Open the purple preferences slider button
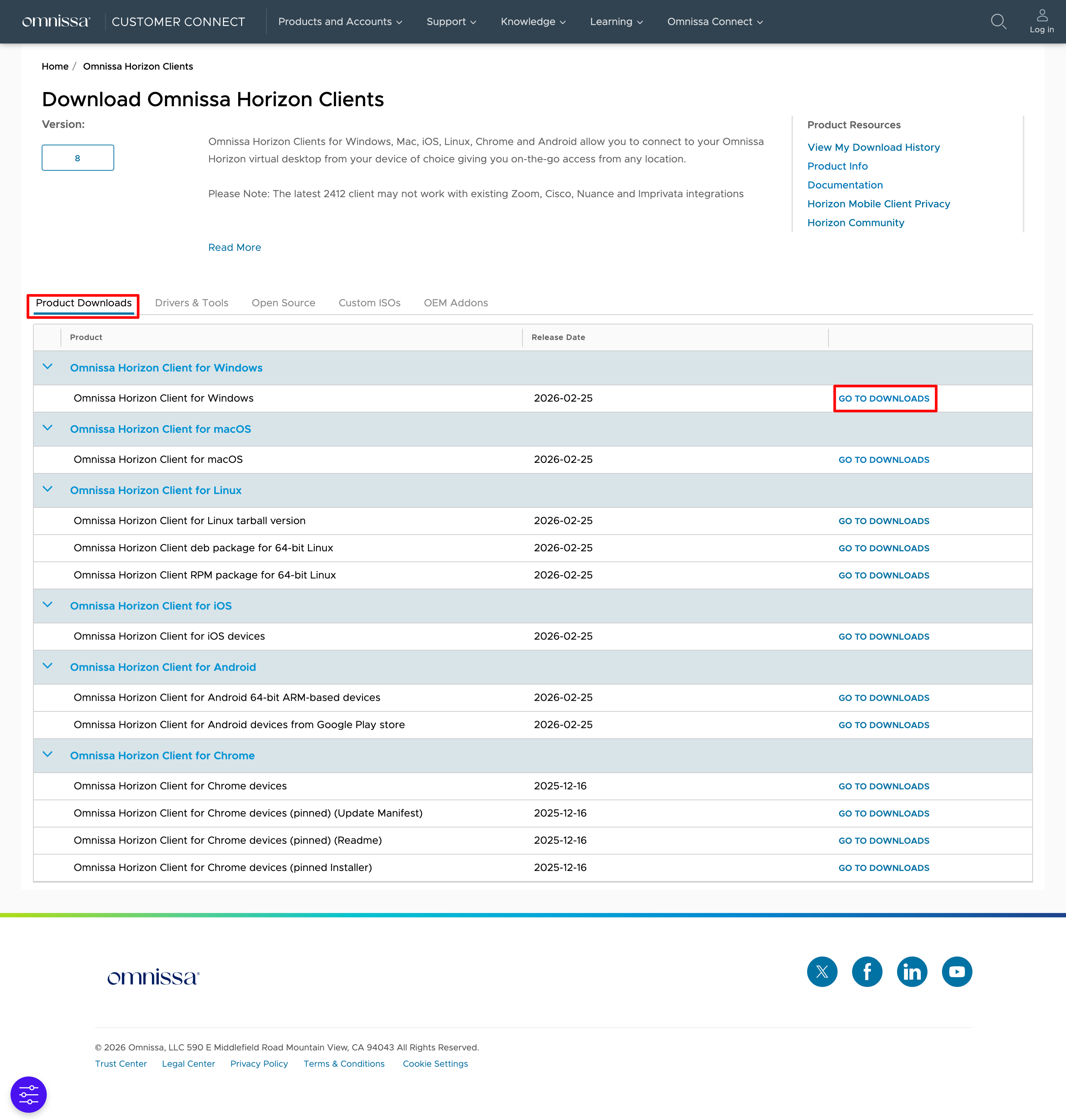The height and width of the screenshot is (1120, 1066). click(x=28, y=1094)
